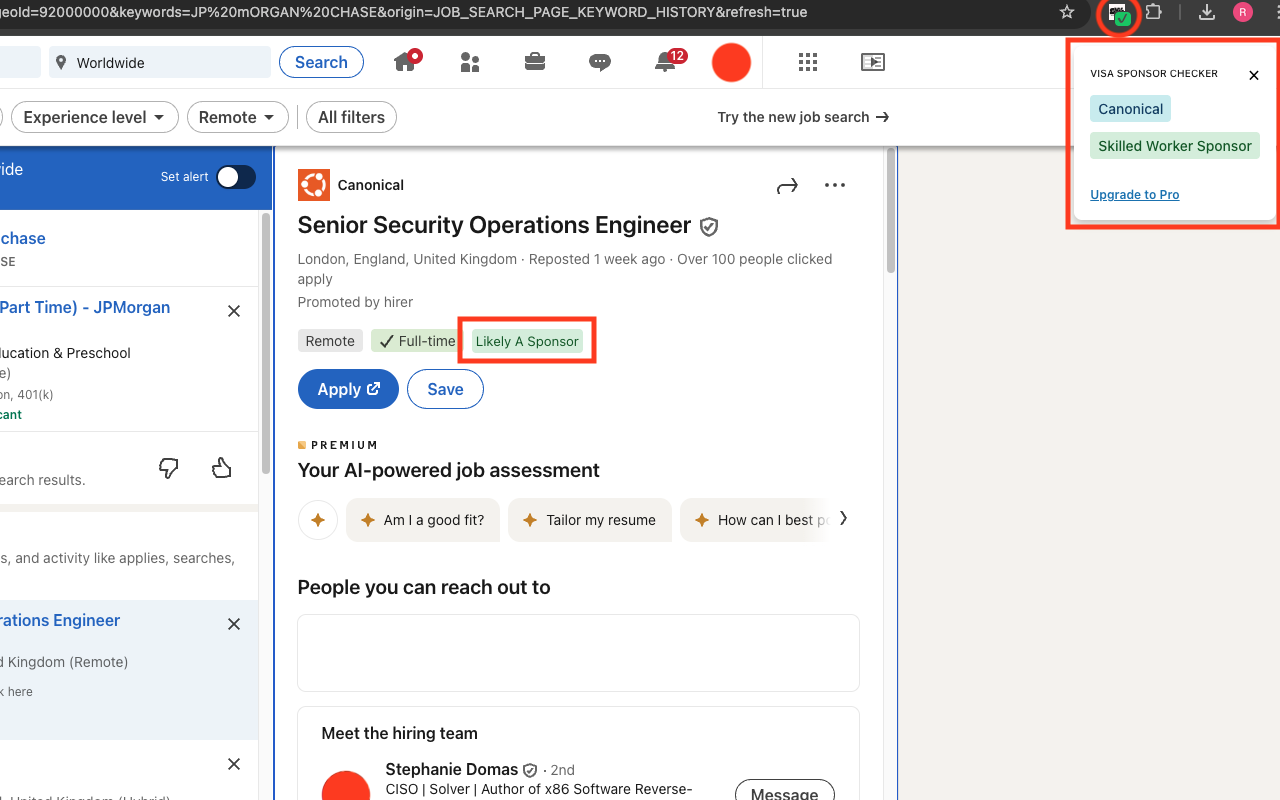The image size is (1280, 800).
Task: Bookmark this page with star icon
Action: 1067,12
